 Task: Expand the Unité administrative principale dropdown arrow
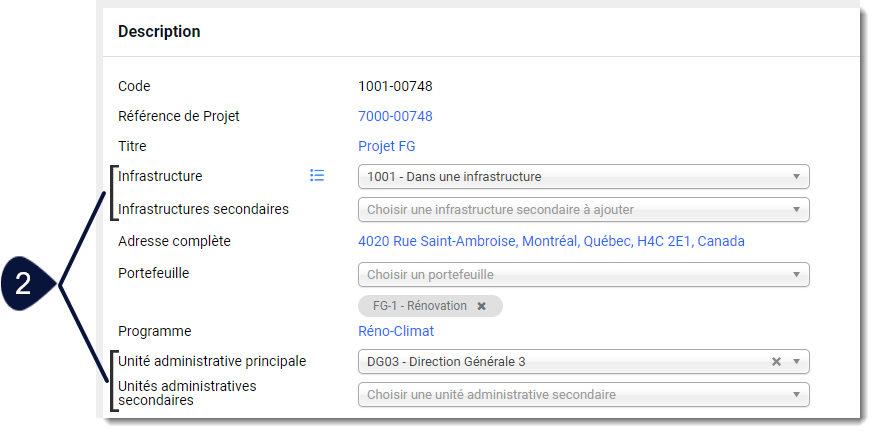[x=796, y=362]
